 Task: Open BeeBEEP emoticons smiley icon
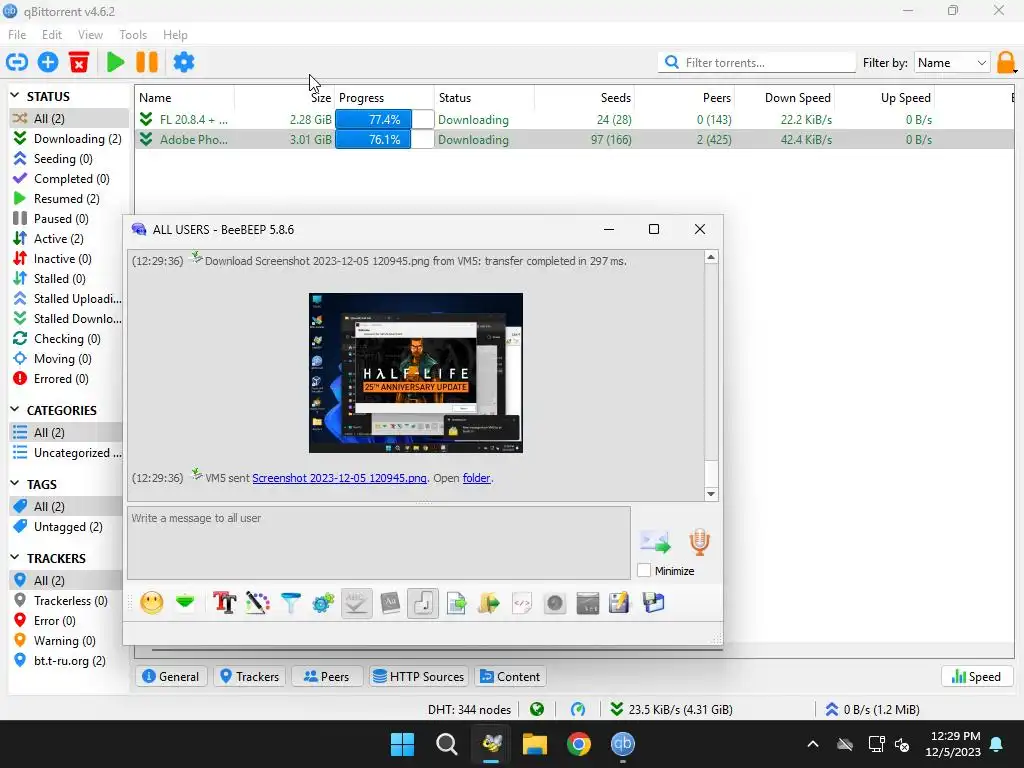(x=152, y=603)
